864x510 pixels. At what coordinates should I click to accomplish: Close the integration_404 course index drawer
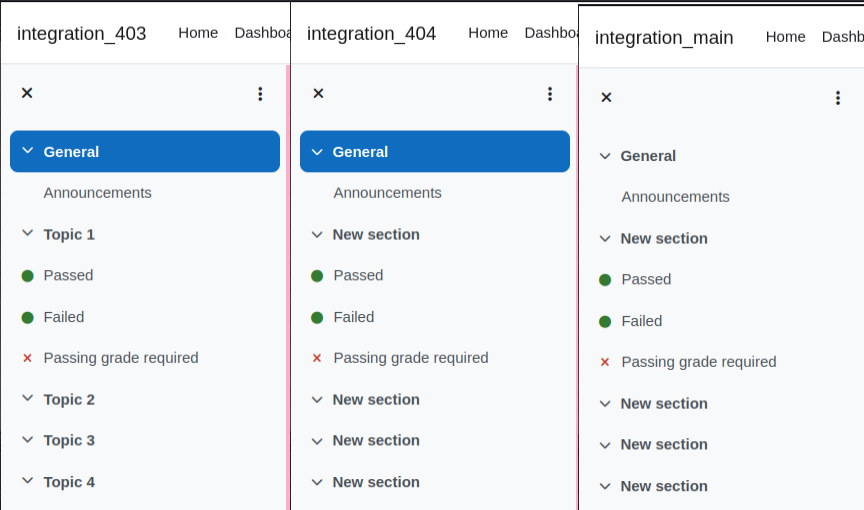tap(318, 94)
